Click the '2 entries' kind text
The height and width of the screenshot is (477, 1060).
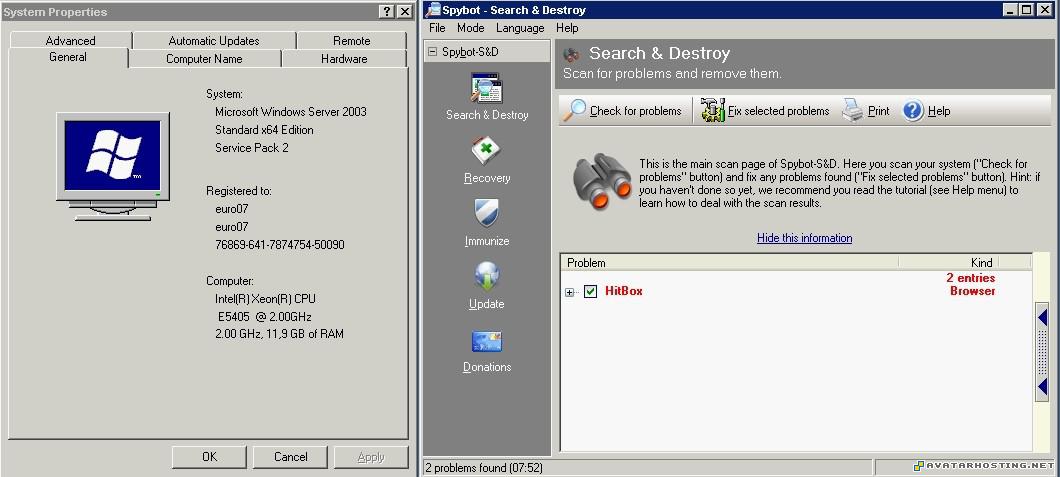(970, 278)
